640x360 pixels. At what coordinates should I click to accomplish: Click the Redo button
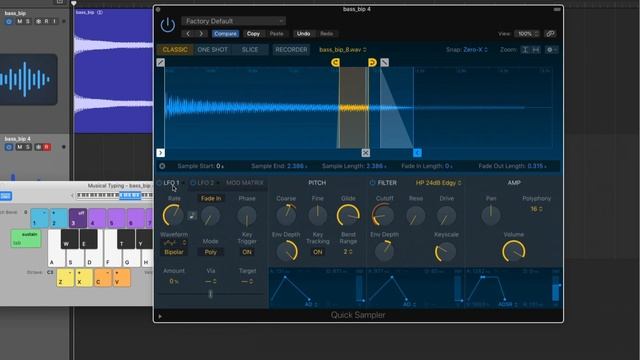pos(327,34)
